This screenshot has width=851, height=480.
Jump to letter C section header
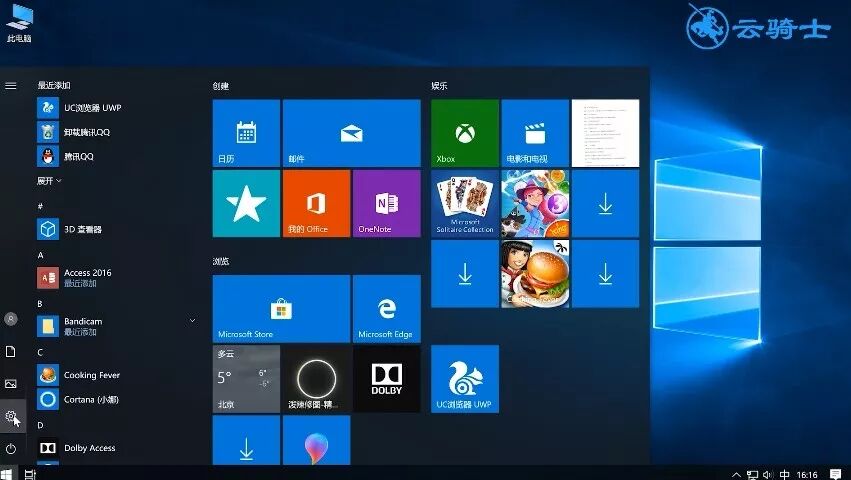click(x=40, y=352)
